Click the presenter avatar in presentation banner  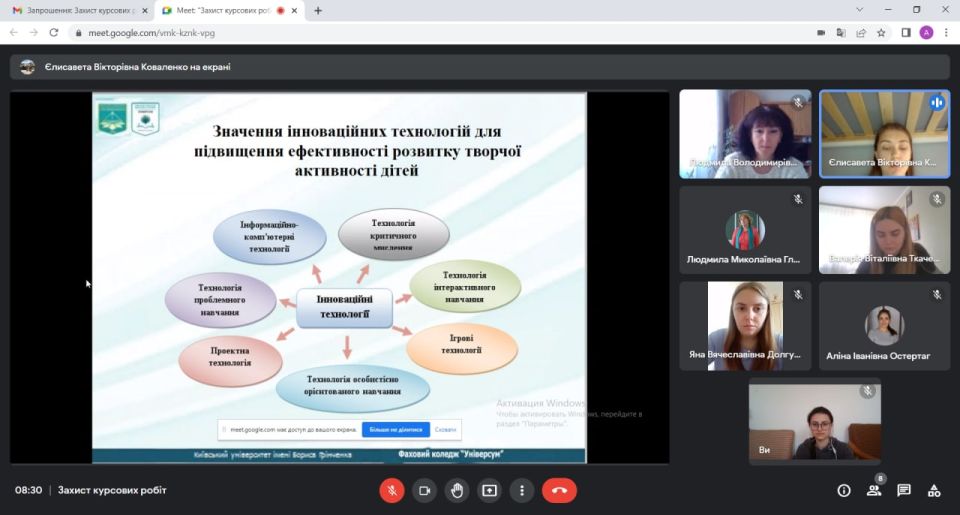(x=27, y=67)
